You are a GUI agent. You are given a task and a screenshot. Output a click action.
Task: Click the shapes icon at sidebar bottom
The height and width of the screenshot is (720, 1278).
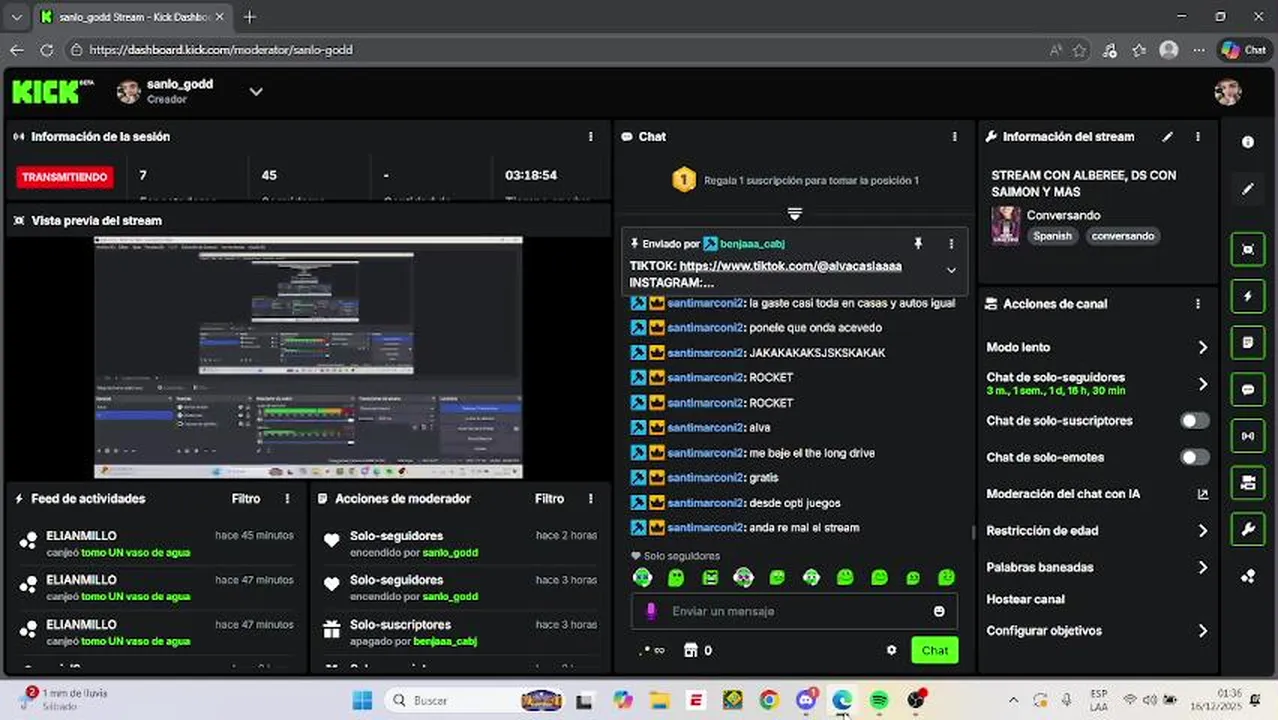tap(1248, 576)
